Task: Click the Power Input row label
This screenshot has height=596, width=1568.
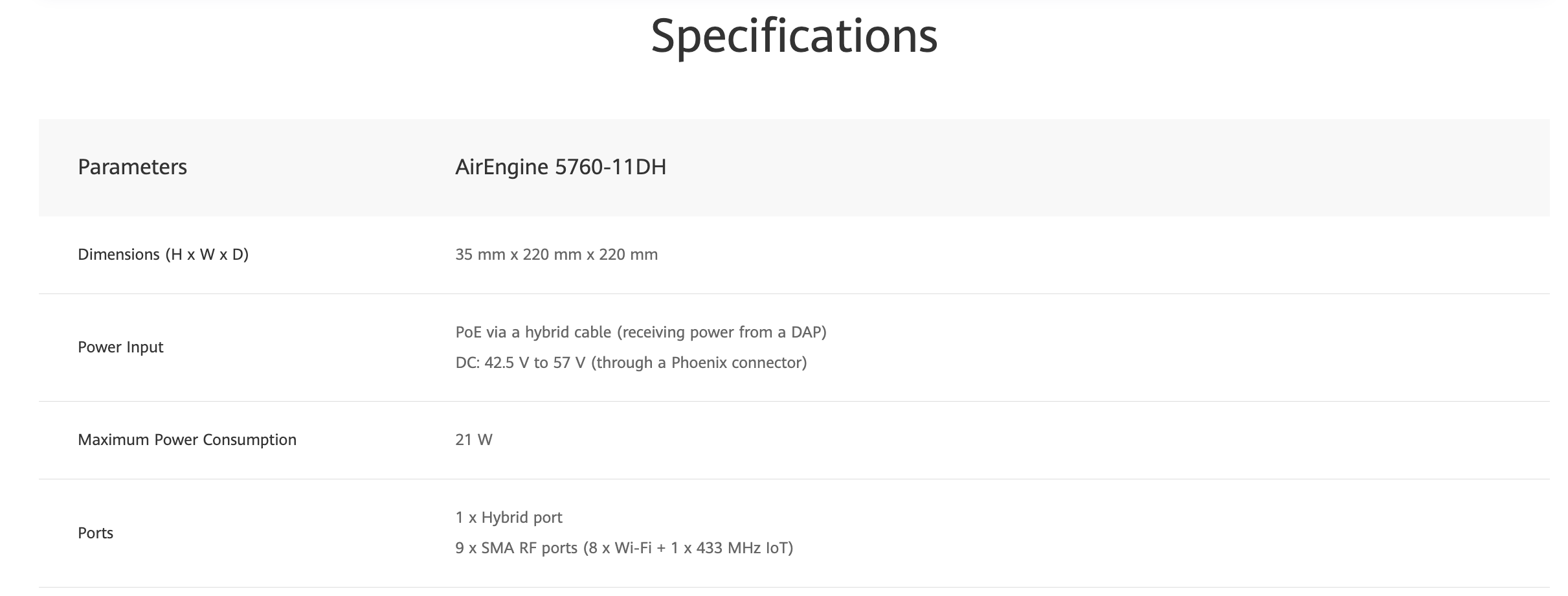Action: click(x=120, y=347)
